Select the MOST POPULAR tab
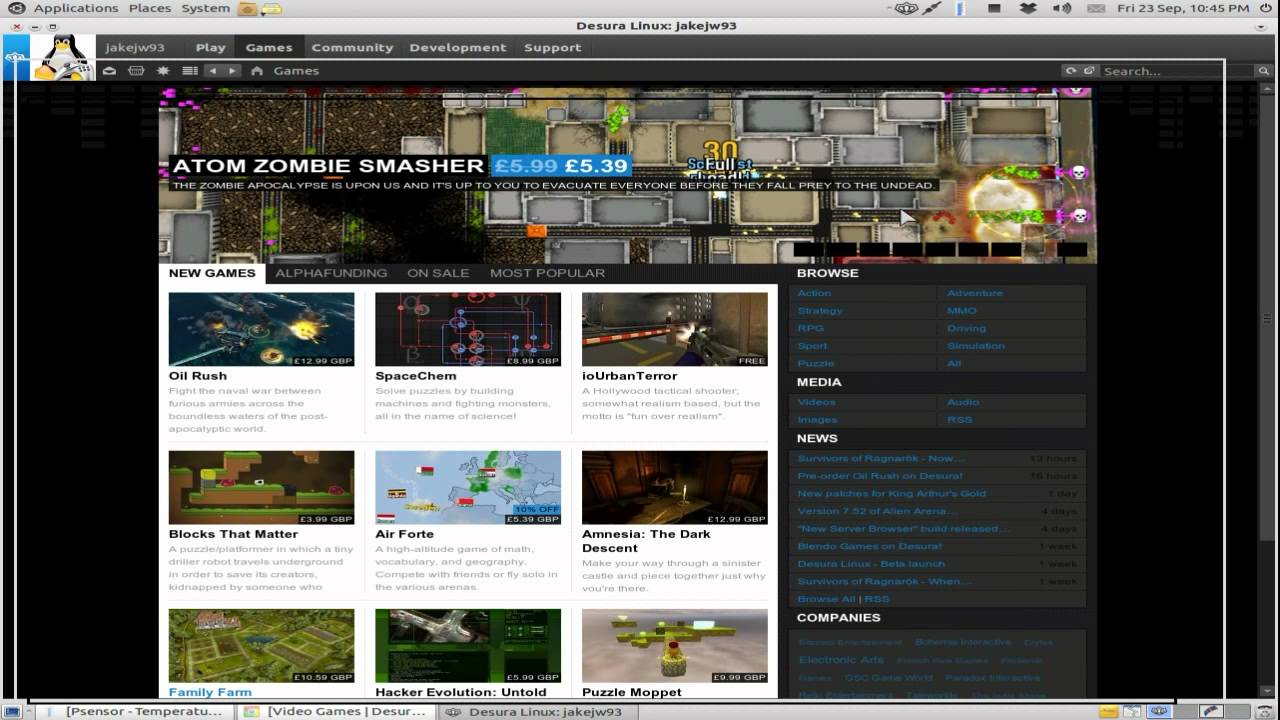Image resolution: width=1280 pixels, height=720 pixels. tap(547, 273)
